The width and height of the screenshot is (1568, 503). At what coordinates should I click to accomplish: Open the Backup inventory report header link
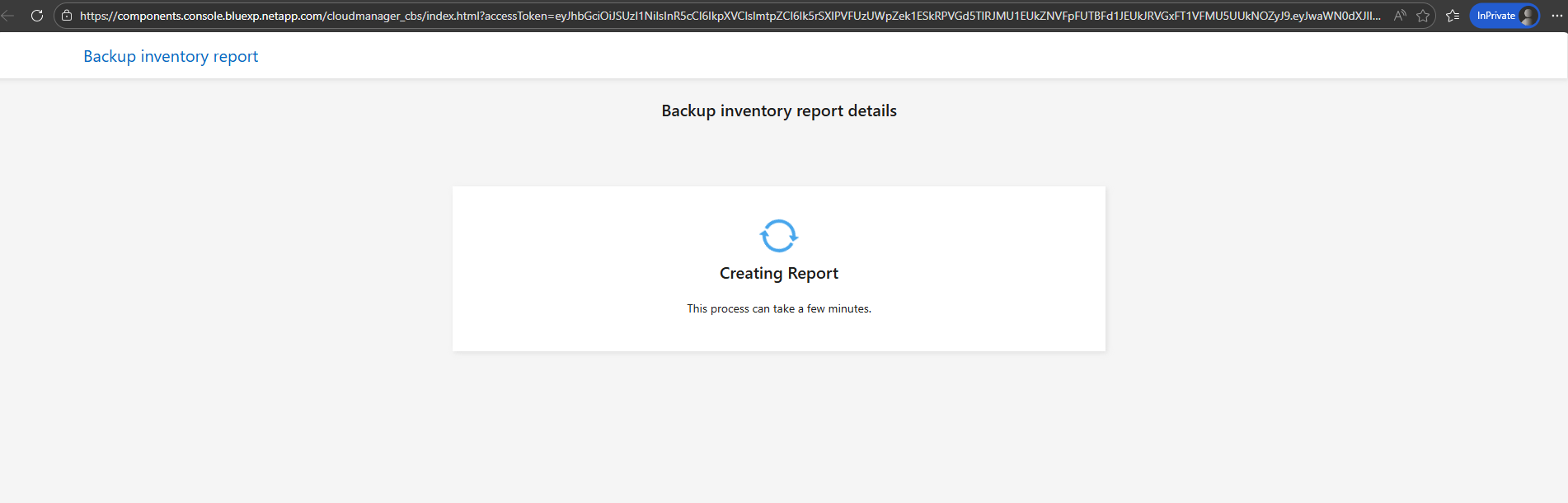pyautogui.click(x=171, y=56)
